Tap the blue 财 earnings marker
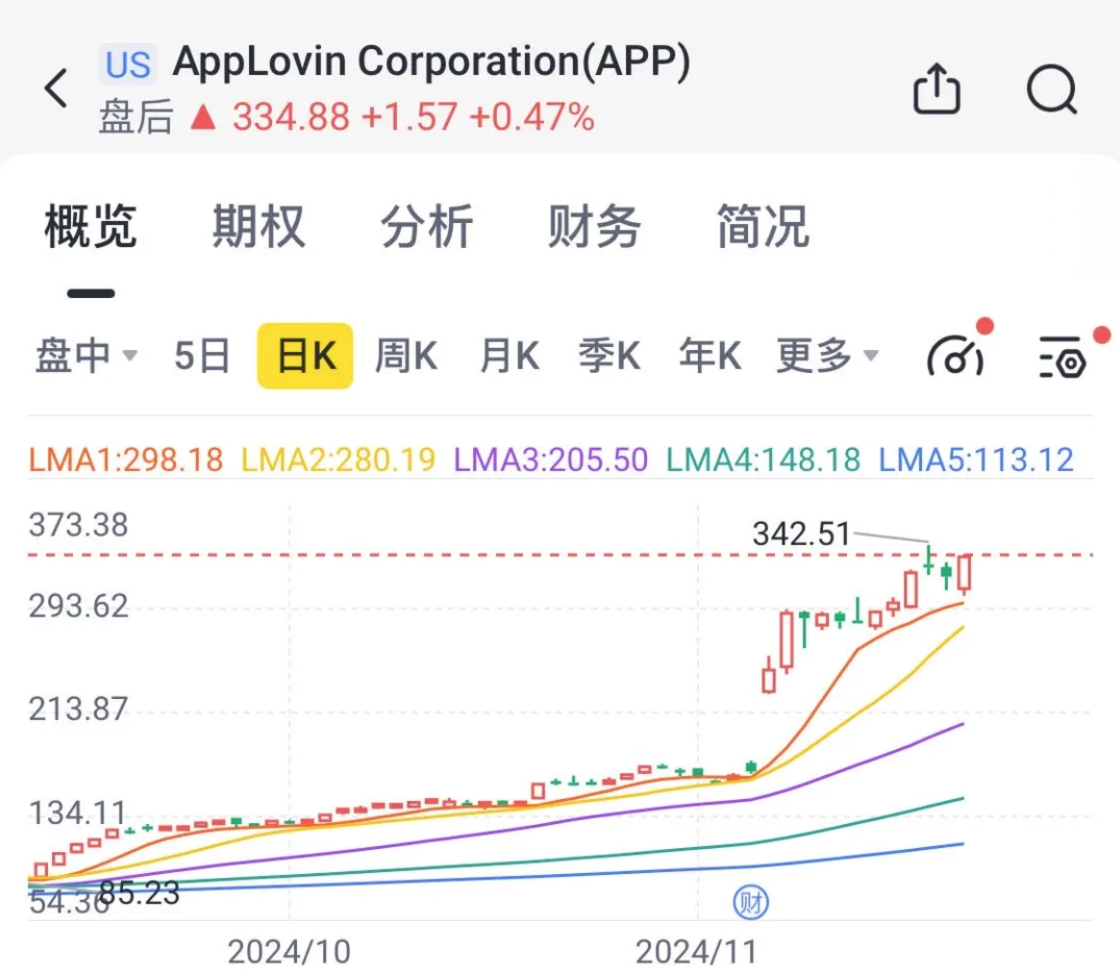 [751, 903]
